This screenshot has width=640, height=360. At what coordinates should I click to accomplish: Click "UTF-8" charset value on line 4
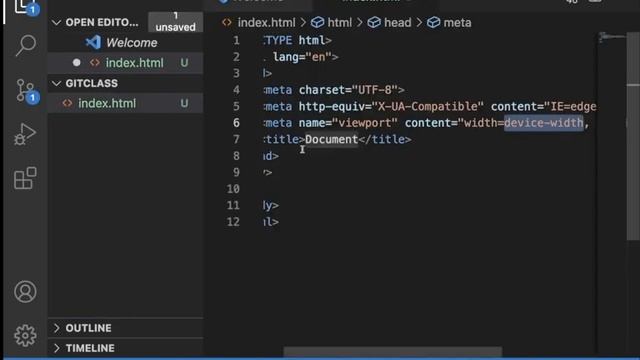point(375,90)
